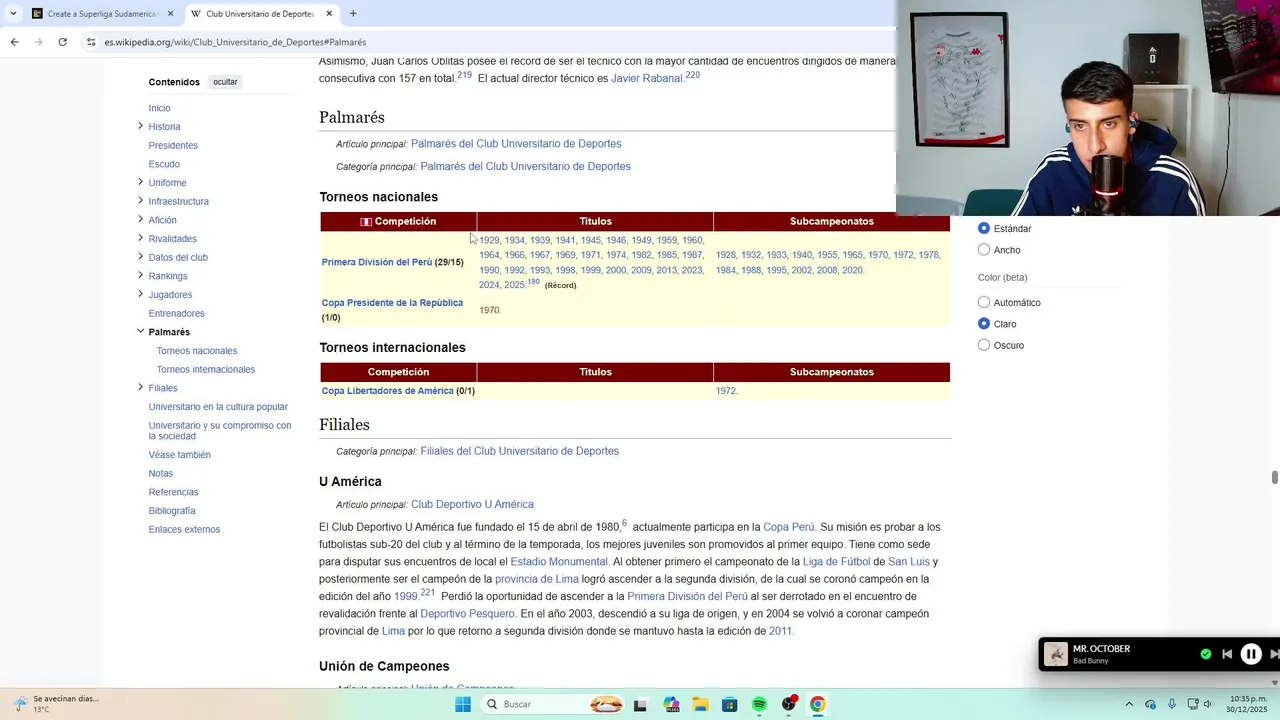This screenshot has height=720, width=1280.
Task: Open Google Chrome from the taskbar
Action: [818, 704]
